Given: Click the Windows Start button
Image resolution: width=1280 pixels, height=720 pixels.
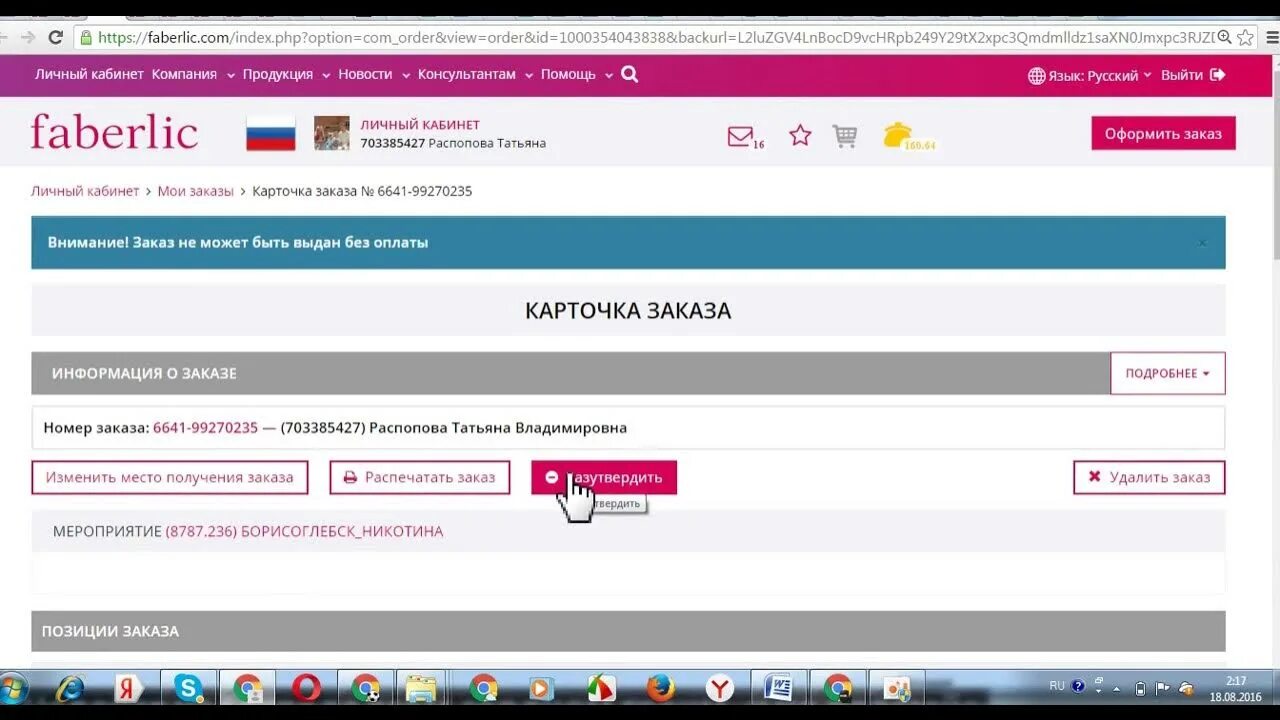Looking at the screenshot, I should point(14,688).
